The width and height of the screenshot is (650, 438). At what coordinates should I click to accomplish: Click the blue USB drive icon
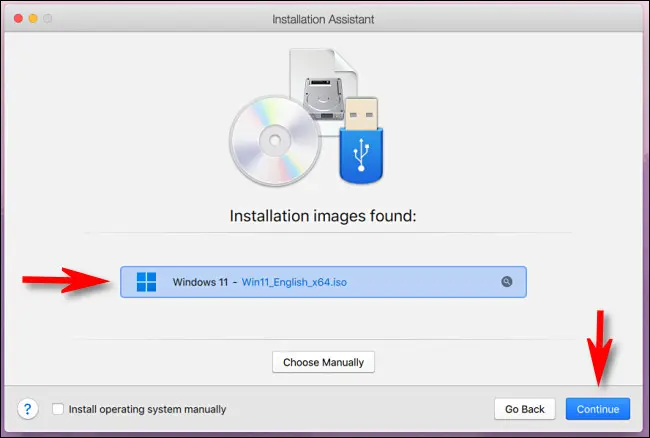click(x=362, y=140)
